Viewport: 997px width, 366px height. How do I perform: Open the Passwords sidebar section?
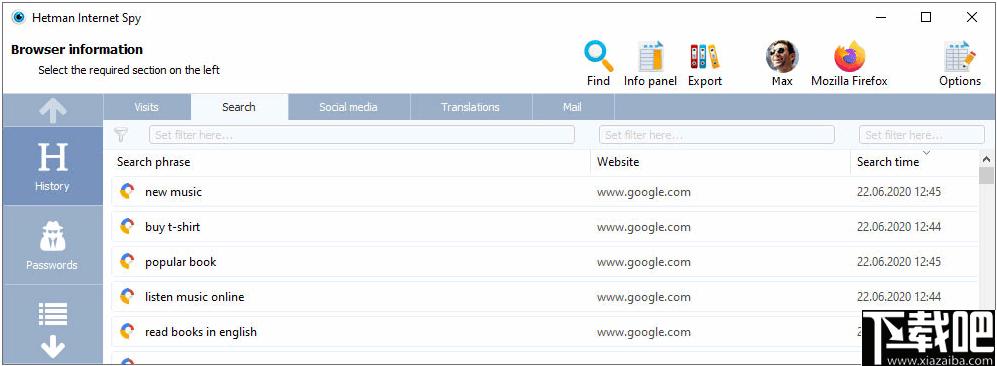tap(53, 245)
